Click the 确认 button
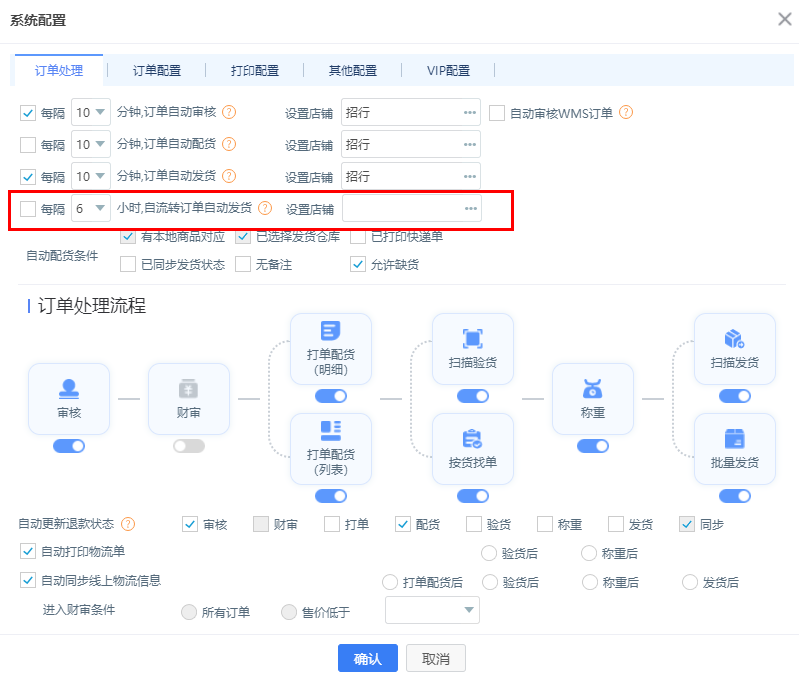 tap(367, 658)
